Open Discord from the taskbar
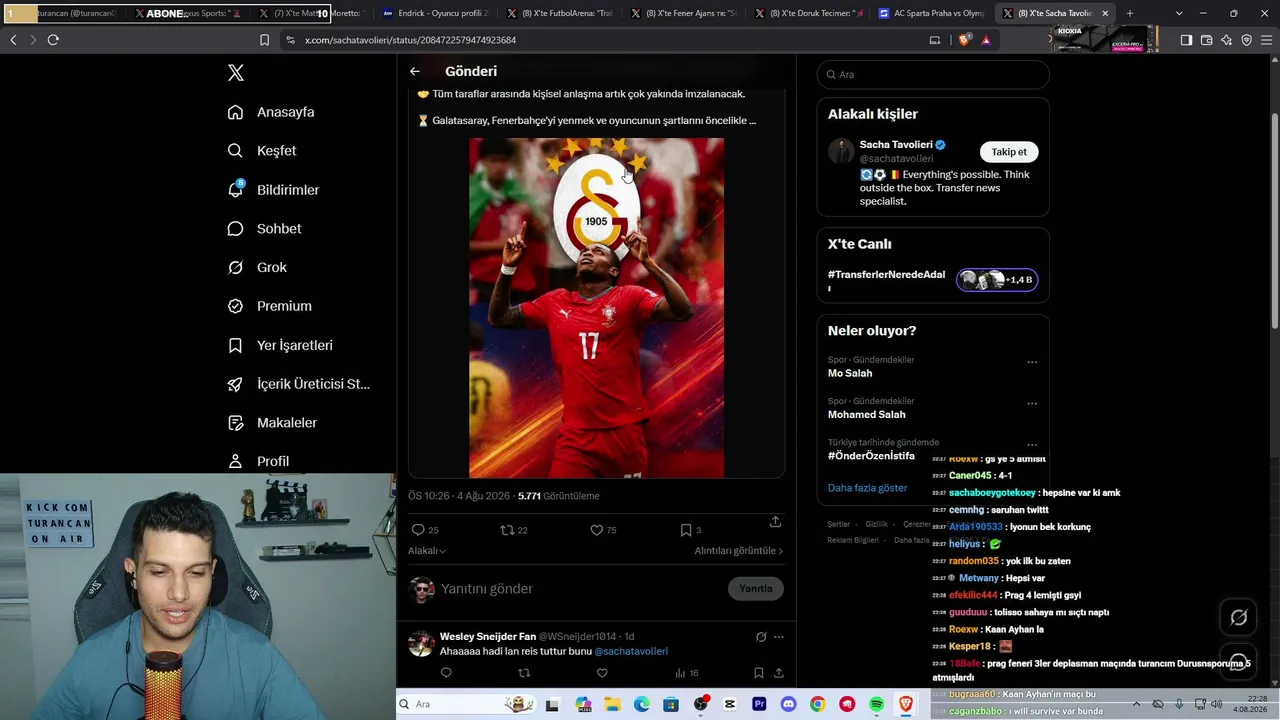Image resolution: width=1280 pixels, height=720 pixels. tap(788, 705)
